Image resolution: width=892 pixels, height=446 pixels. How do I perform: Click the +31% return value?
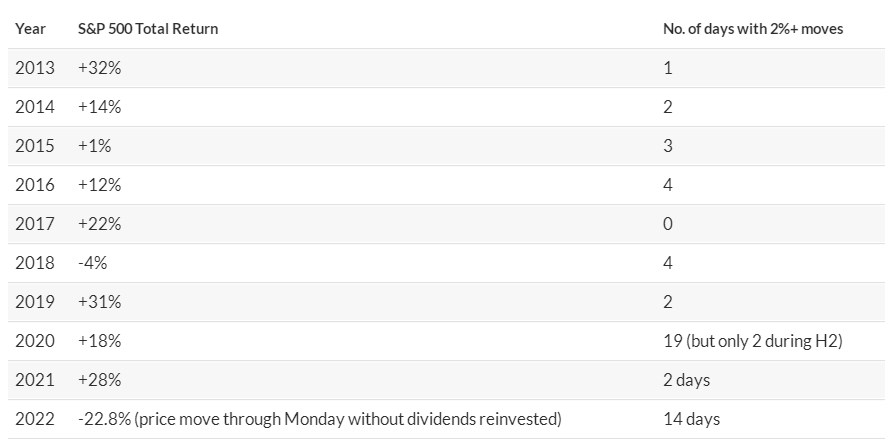click(x=99, y=302)
